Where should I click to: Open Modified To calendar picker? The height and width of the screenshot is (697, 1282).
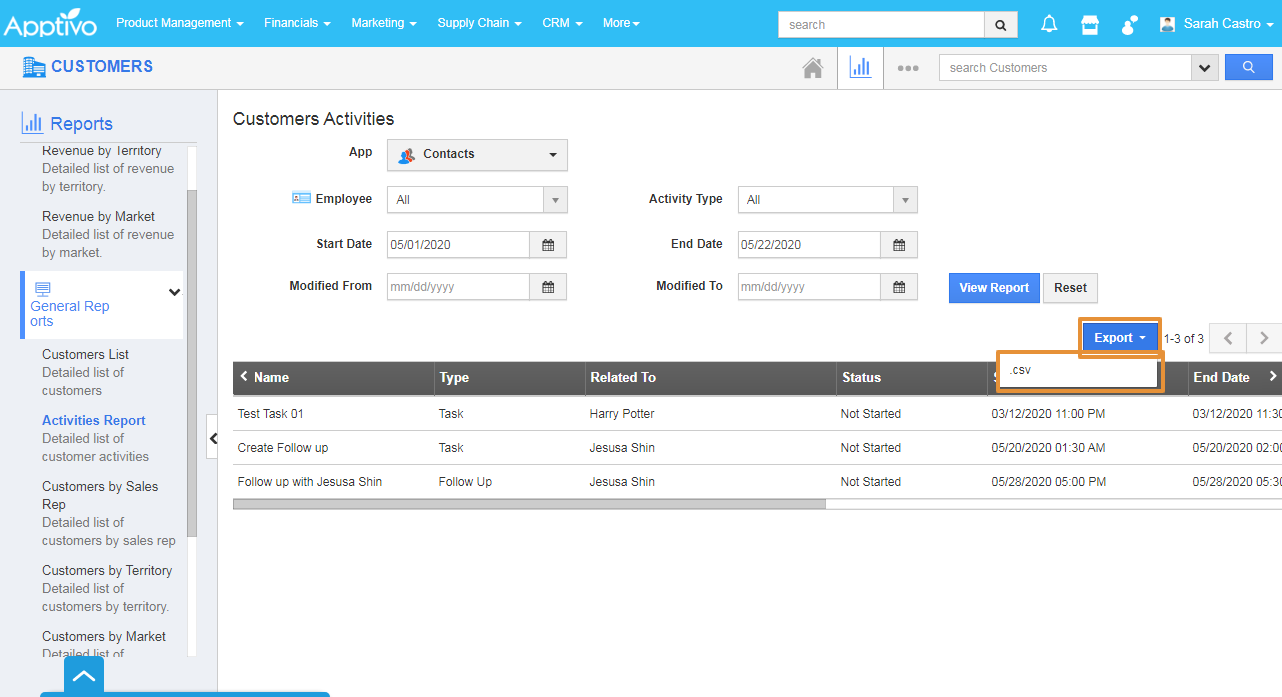pyautogui.click(x=899, y=287)
